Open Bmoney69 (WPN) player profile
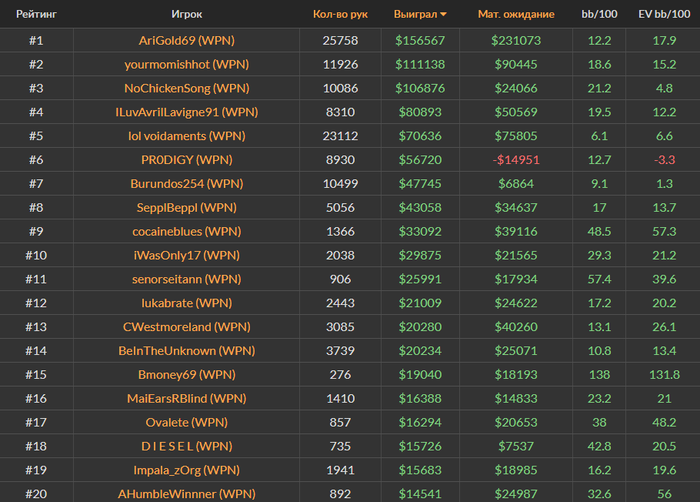This screenshot has height=502, width=700. coord(186,375)
